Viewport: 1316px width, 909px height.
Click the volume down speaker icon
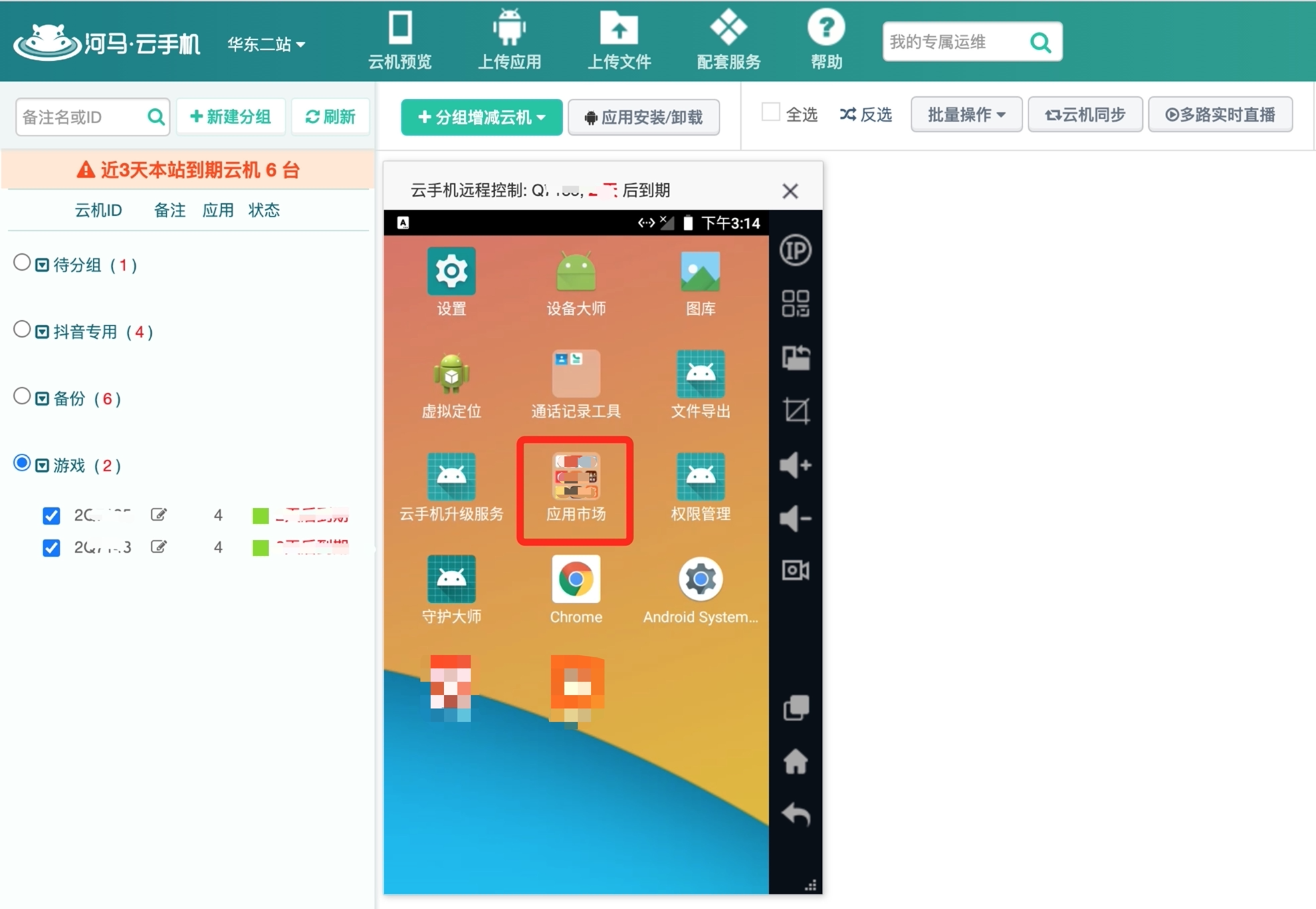pos(795,518)
